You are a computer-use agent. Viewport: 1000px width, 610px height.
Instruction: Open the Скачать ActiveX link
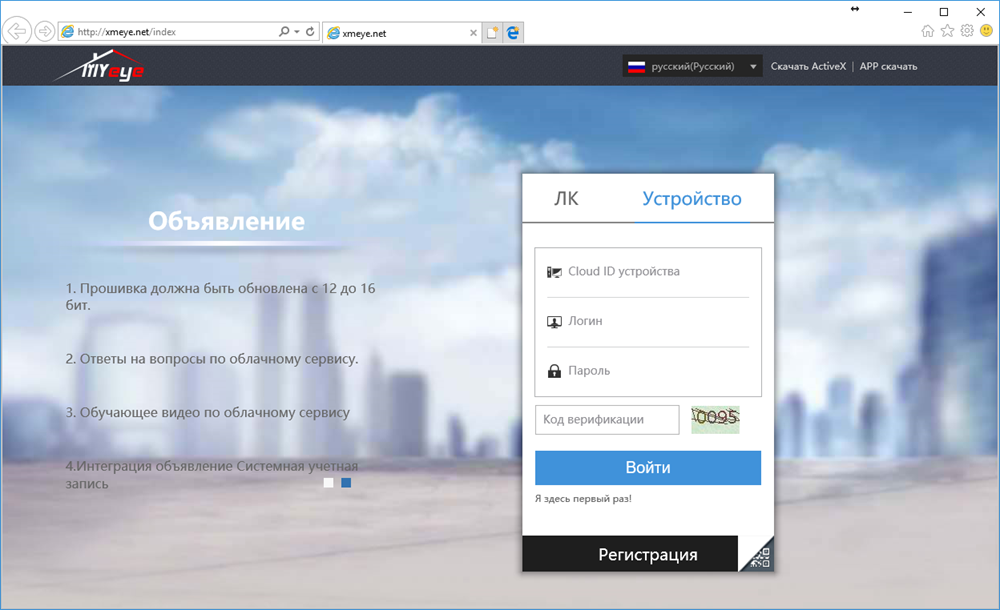click(808, 66)
